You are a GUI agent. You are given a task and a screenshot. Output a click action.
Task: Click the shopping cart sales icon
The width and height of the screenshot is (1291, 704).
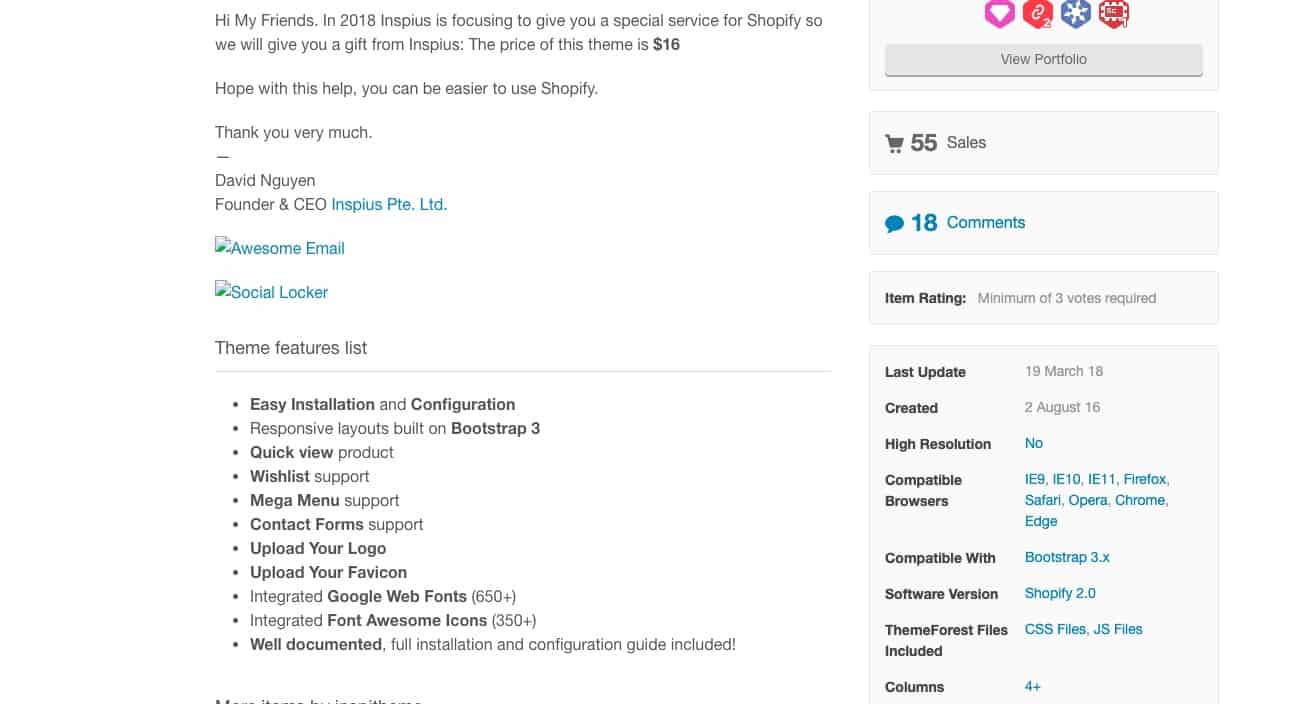[894, 143]
